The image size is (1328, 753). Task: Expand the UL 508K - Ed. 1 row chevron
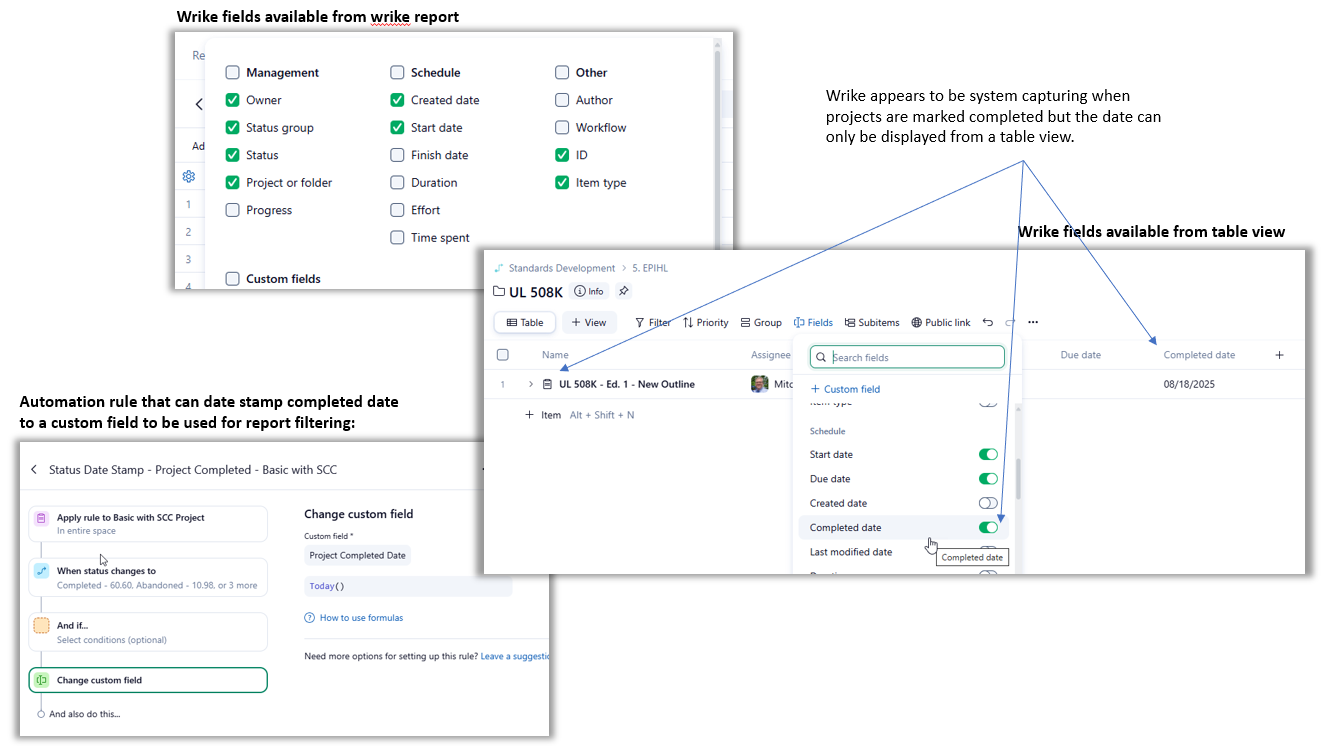[x=530, y=384]
